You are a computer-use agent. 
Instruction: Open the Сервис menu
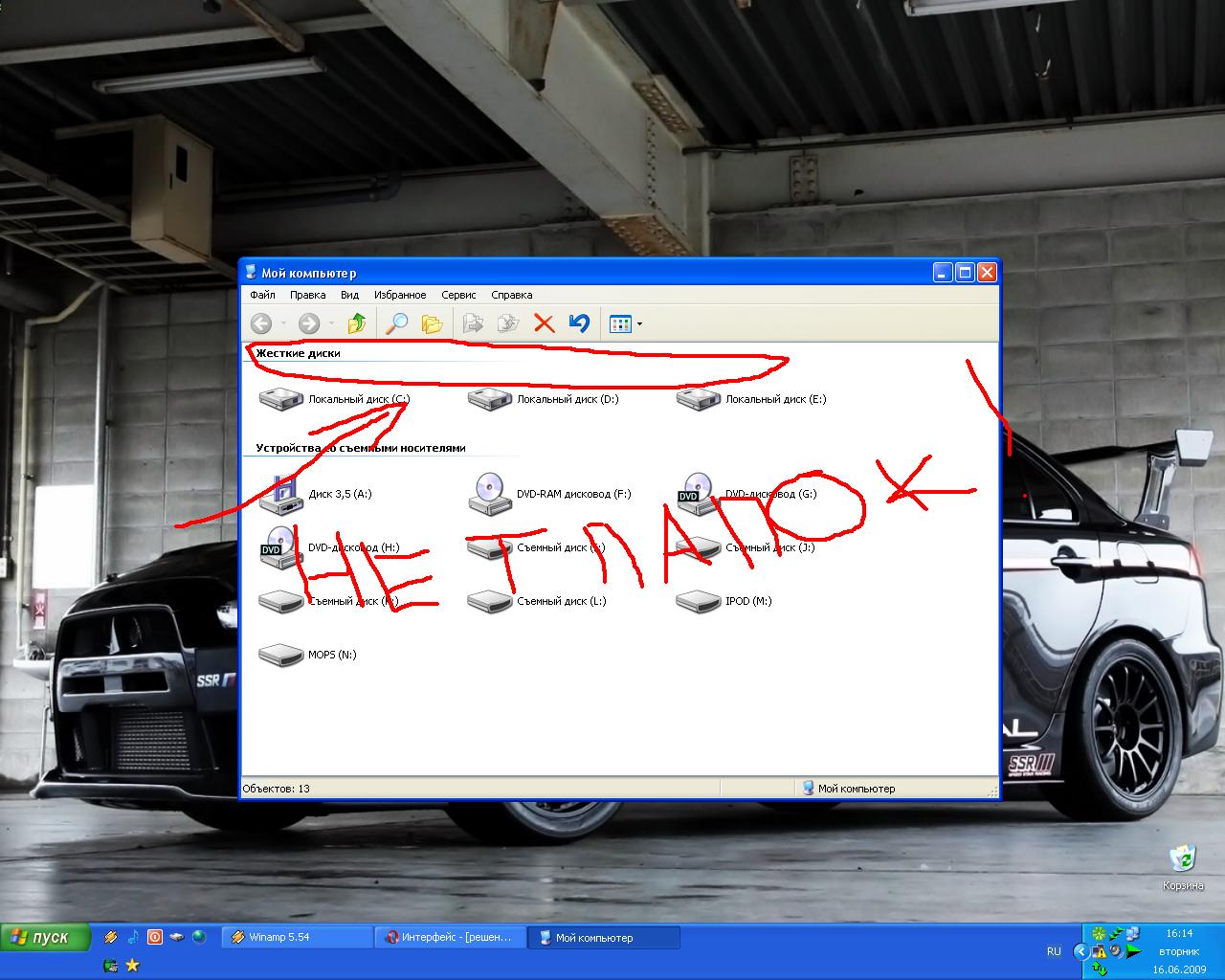tap(458, 295)
